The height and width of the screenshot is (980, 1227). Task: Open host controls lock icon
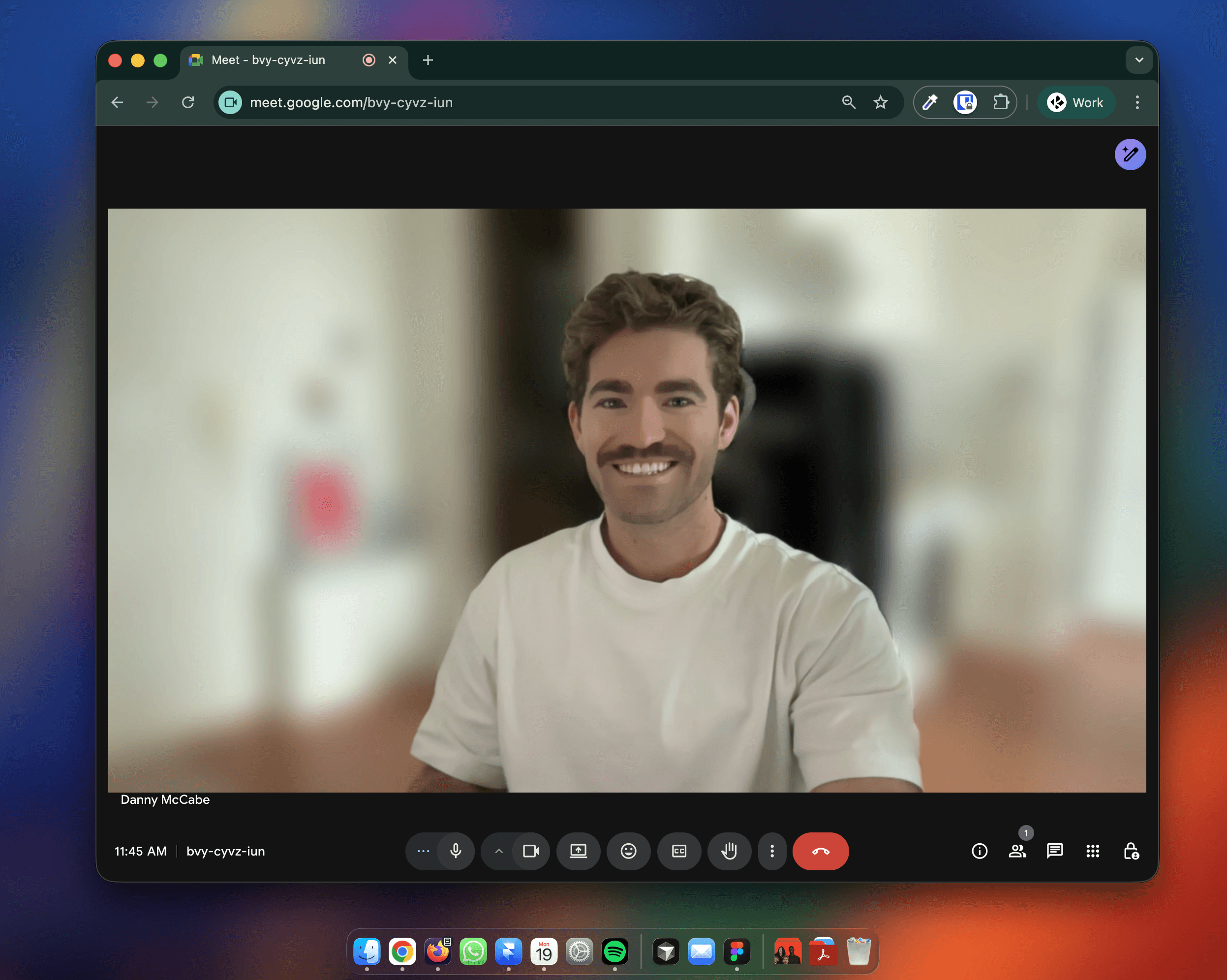[x=1130, y=851]
